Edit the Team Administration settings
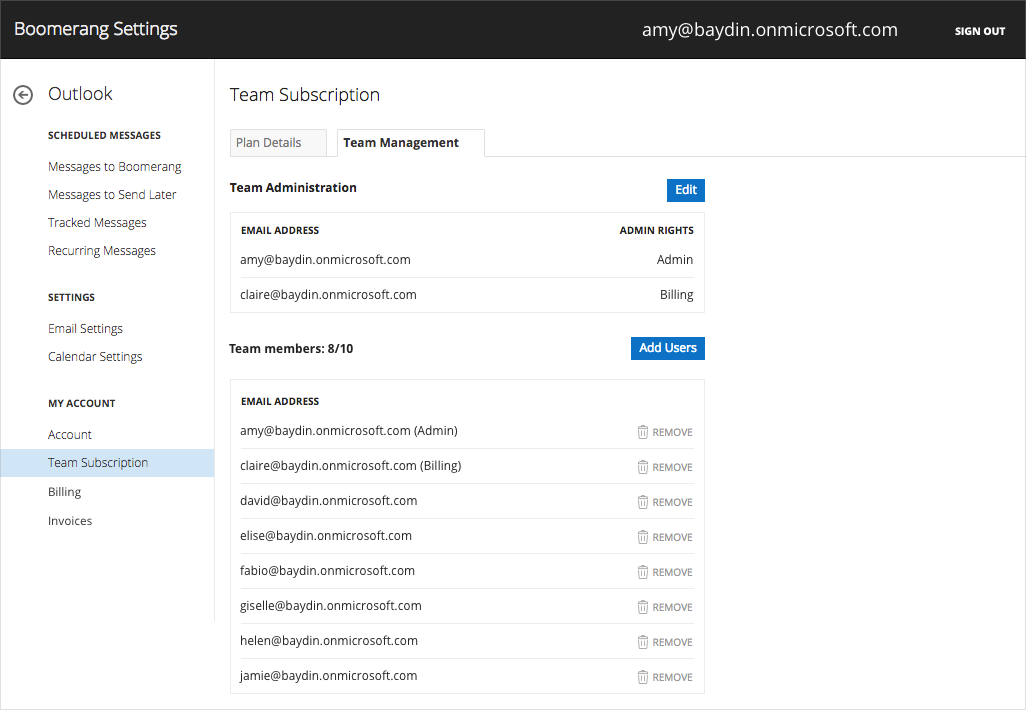1026x710 pixels. (x=686, y=190)
